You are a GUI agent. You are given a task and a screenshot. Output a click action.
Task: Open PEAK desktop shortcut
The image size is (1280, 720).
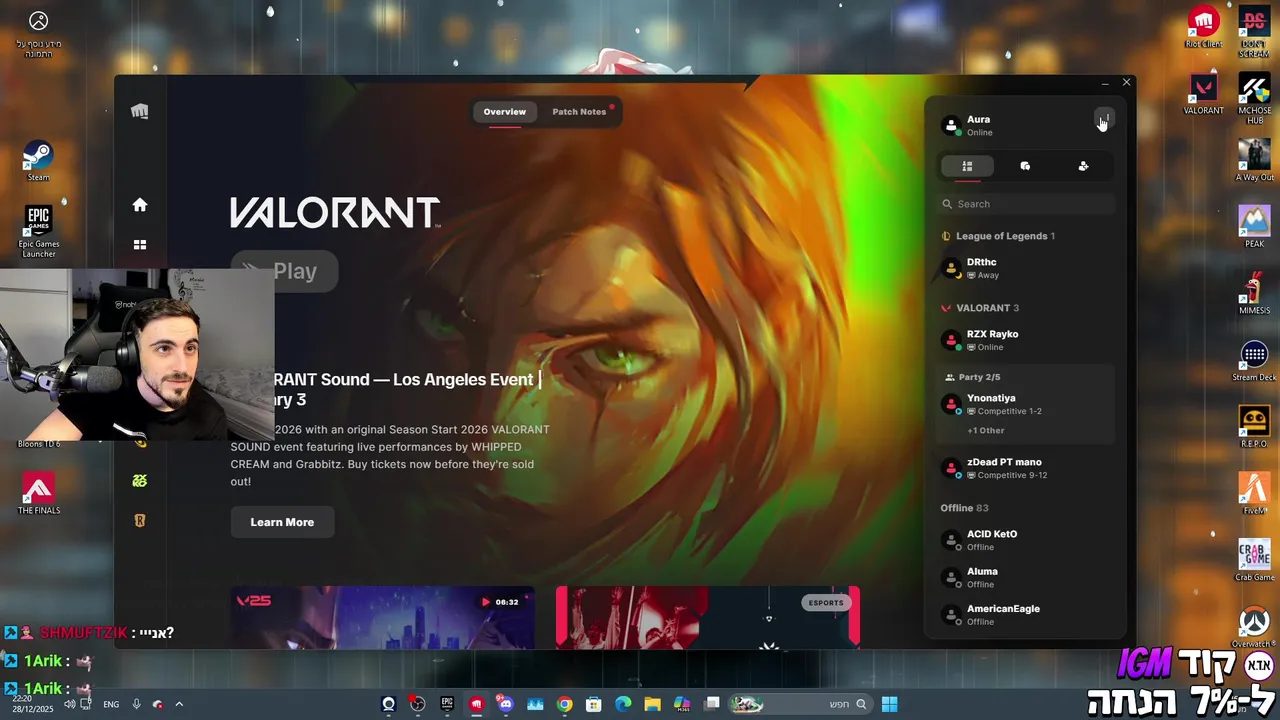click(1254, 227)
